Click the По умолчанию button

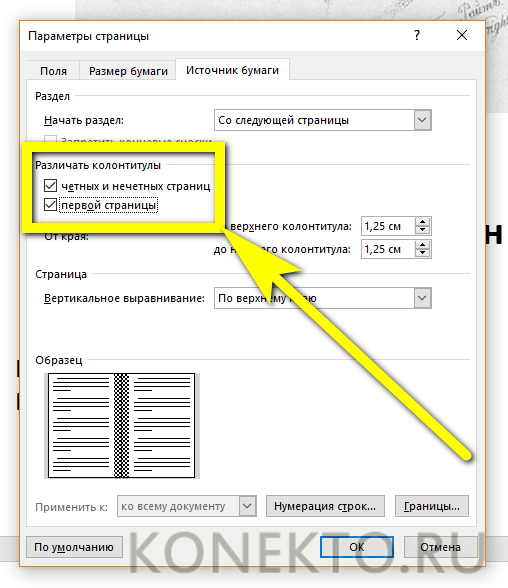click(74, 547)
